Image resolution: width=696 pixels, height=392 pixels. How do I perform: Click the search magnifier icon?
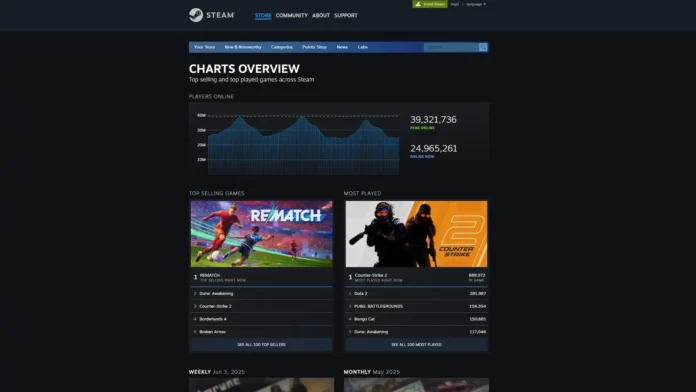pos(483,47)
